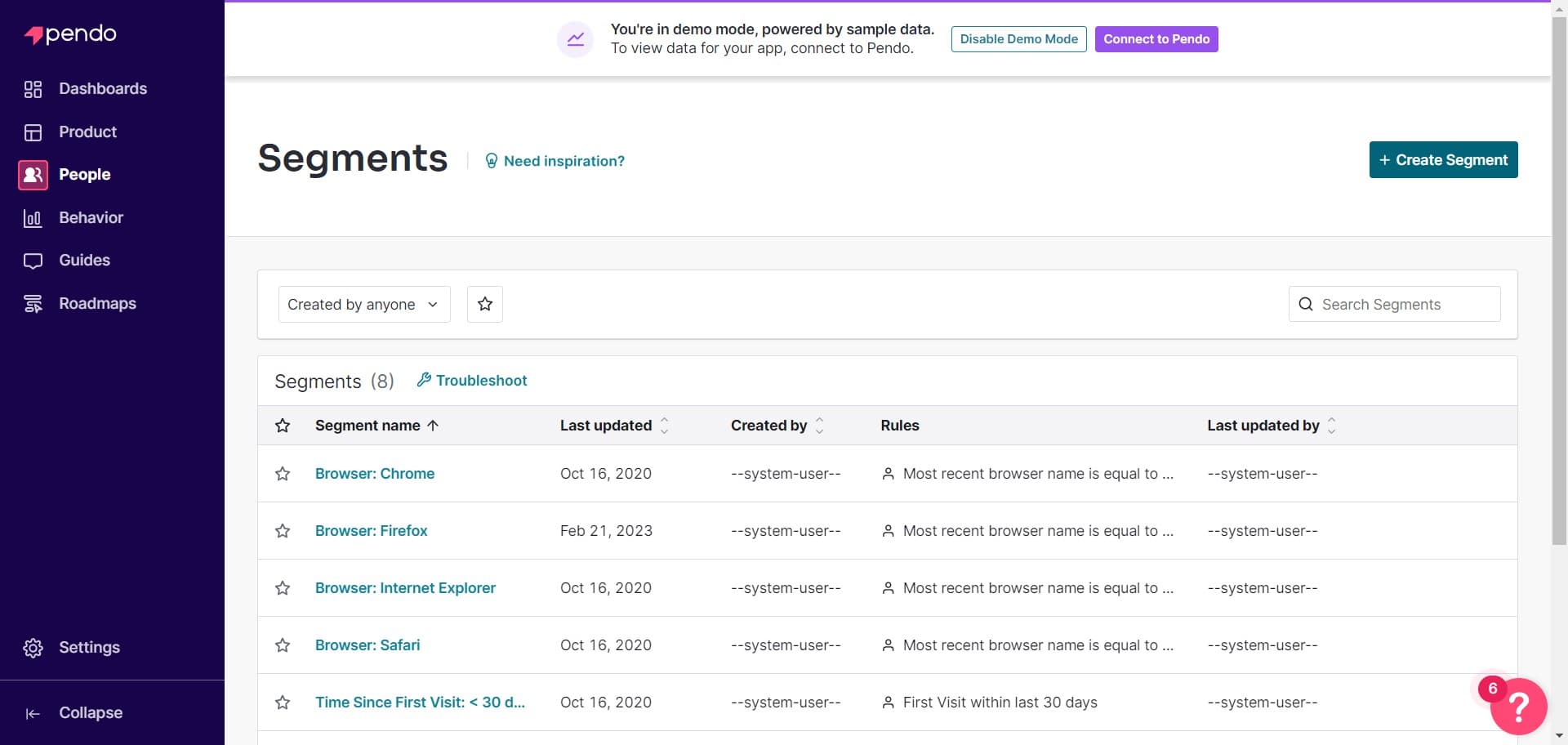This screenshot has width=1568, height=745.
Task: Toggle the favorites-only filter star
Action: click(x=484, y=303)
